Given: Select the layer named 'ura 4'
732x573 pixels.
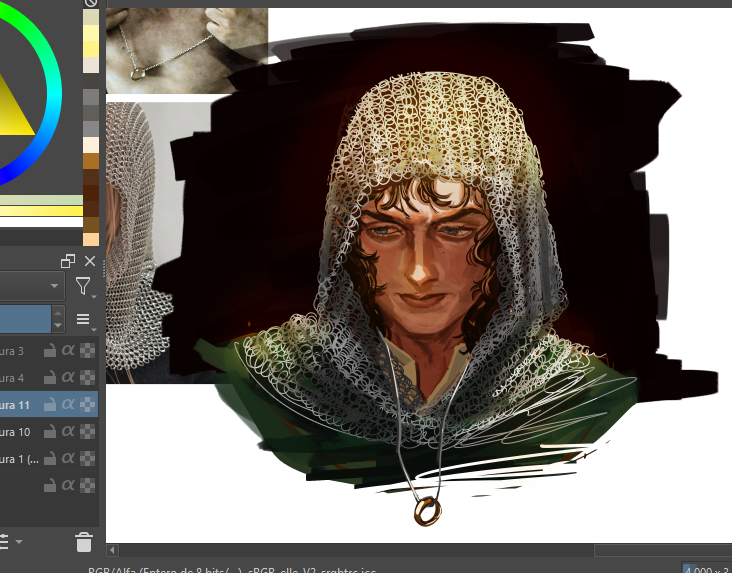Looking at the screenshot, I should 11,378.
